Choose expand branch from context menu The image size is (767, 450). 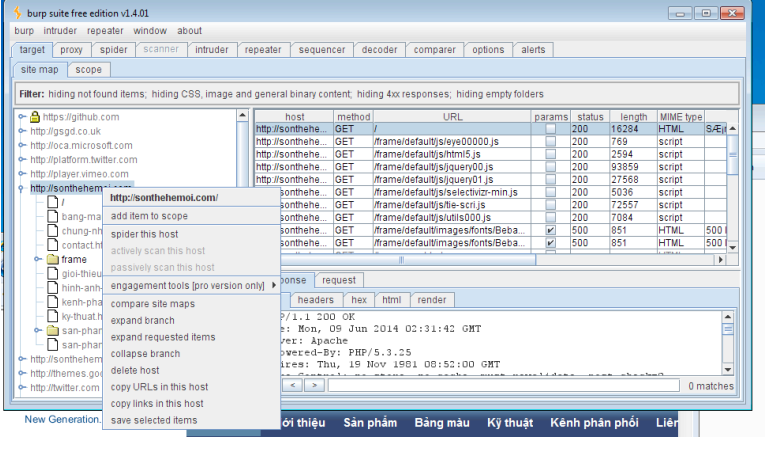point(142,320)
